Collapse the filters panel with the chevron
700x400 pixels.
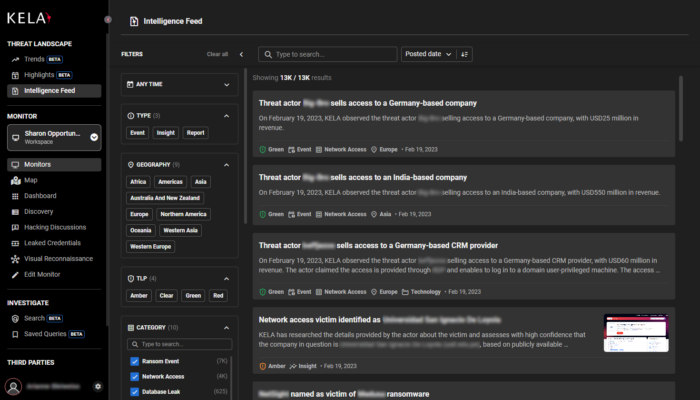coord(242,54)
